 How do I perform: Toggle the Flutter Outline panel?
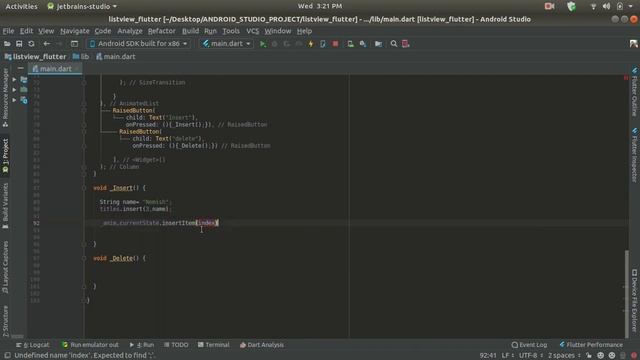[634, 92]
